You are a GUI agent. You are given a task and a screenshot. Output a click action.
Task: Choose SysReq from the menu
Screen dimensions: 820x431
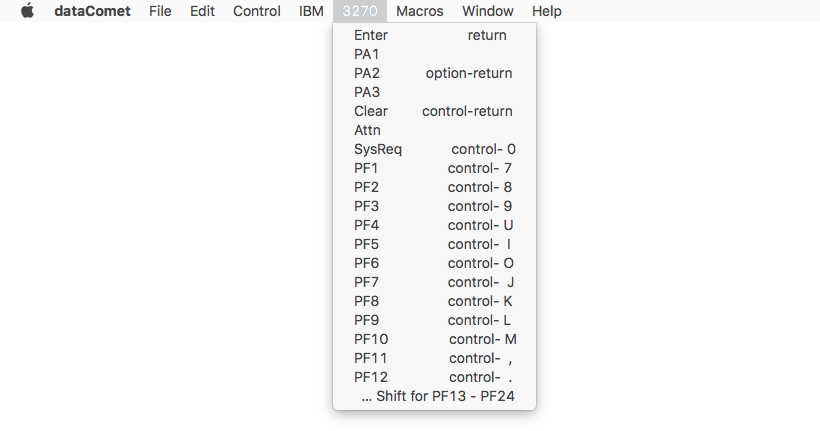click(x=434, y=149)
